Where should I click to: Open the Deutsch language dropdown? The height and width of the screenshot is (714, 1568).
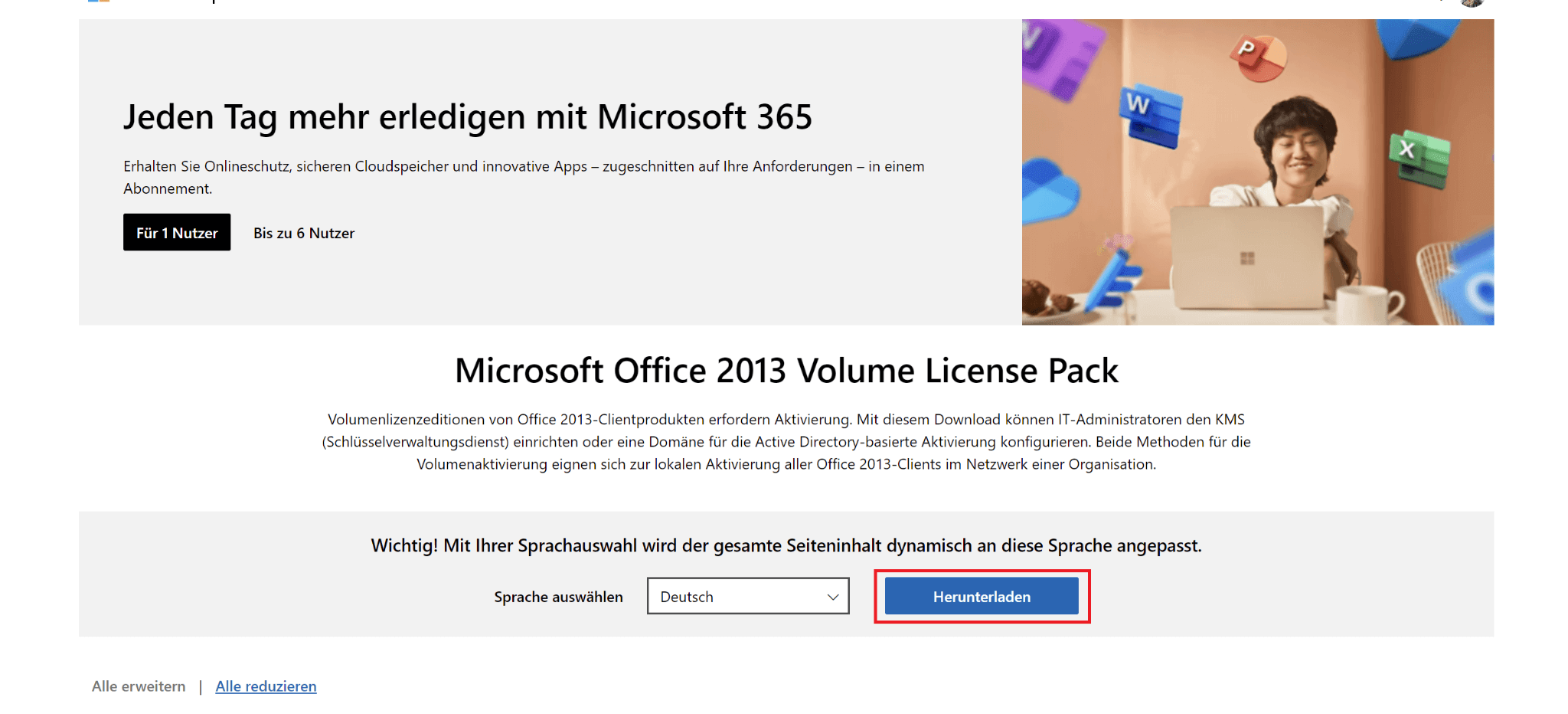pyautogui.click(x=748, y=596)
